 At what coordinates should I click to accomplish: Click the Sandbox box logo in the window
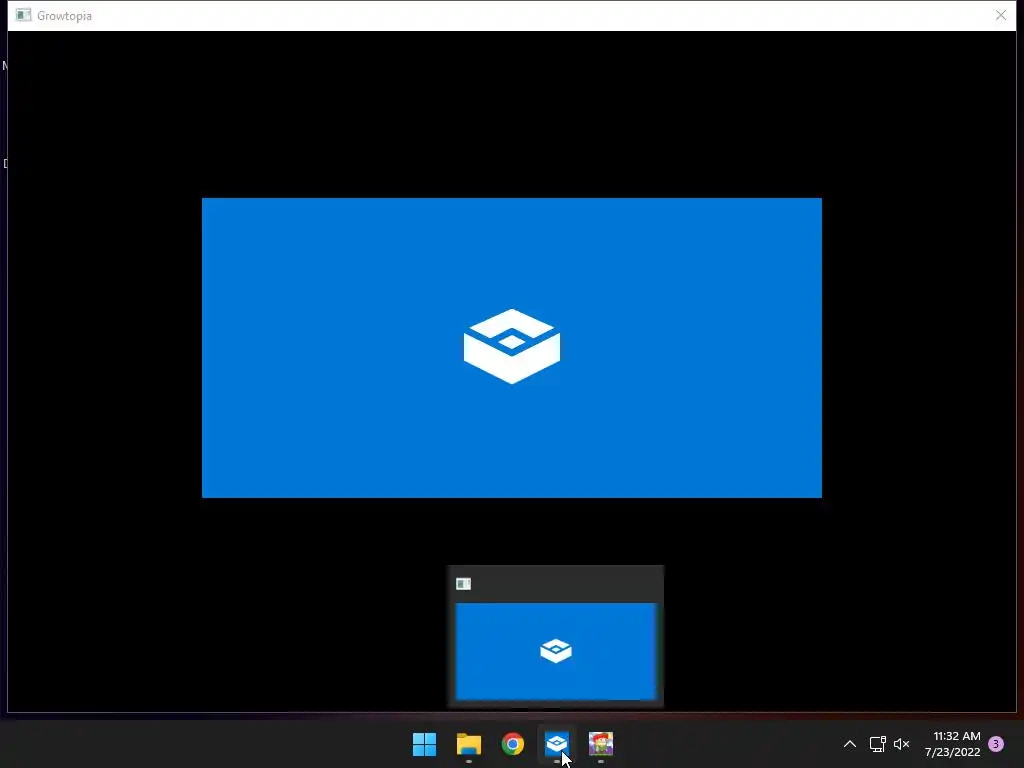coord(512,346)
